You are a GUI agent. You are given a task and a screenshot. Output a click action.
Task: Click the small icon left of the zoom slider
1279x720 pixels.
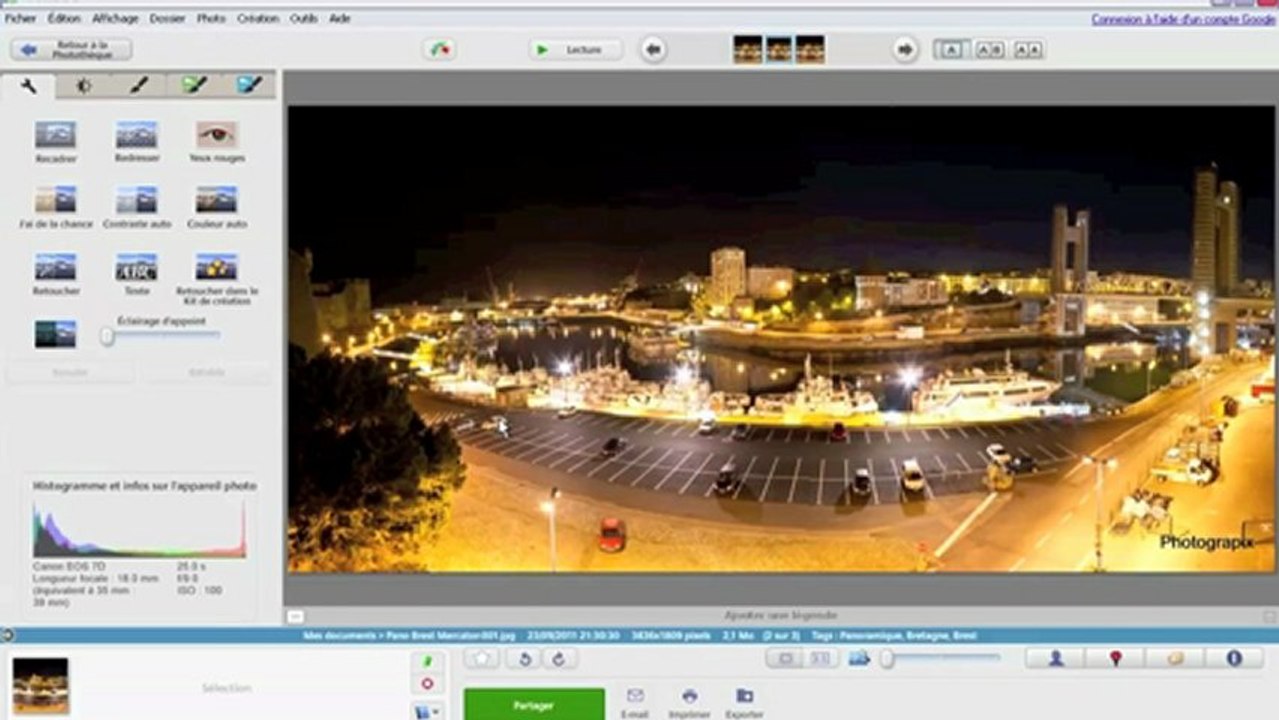tap(858, 658)
